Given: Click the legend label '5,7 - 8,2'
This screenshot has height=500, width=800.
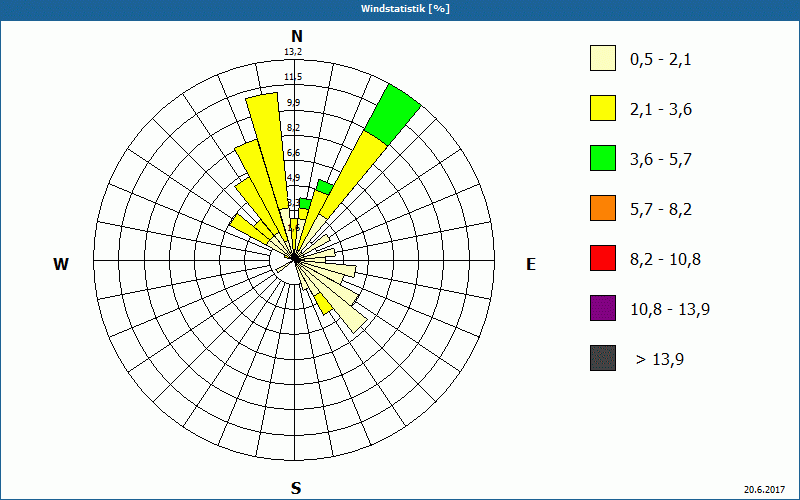Looking at the screenshot, I should pyautogui.click(x=661, y=210).
